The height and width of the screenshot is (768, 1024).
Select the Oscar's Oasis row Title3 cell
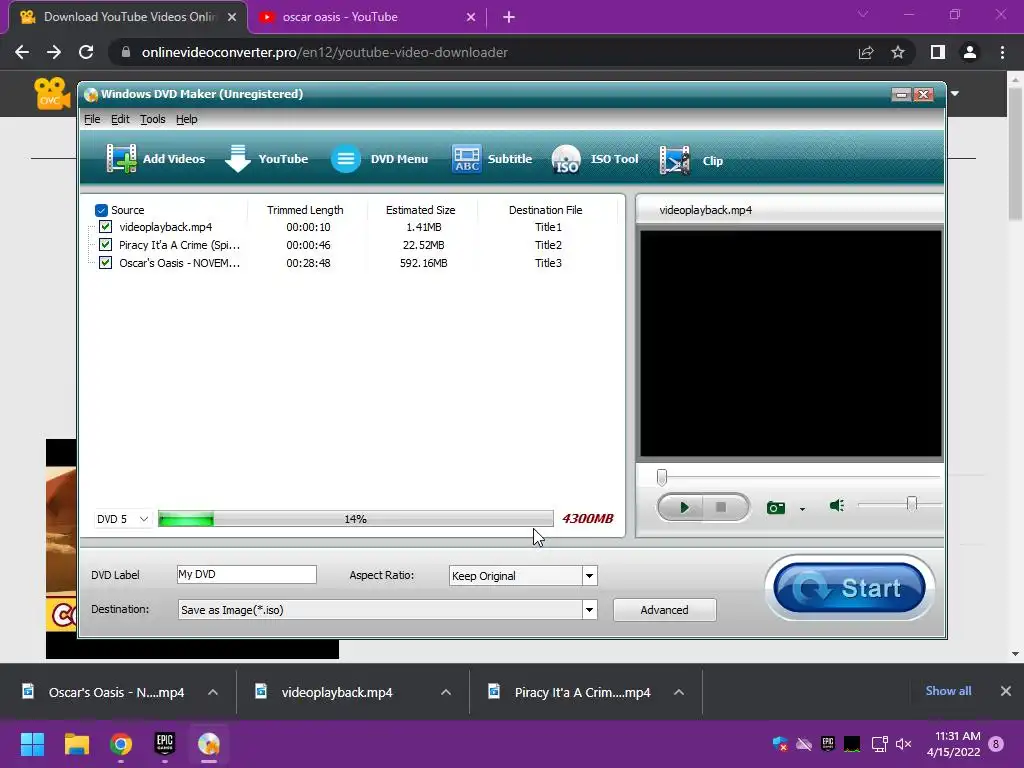[x=548, y=263]
